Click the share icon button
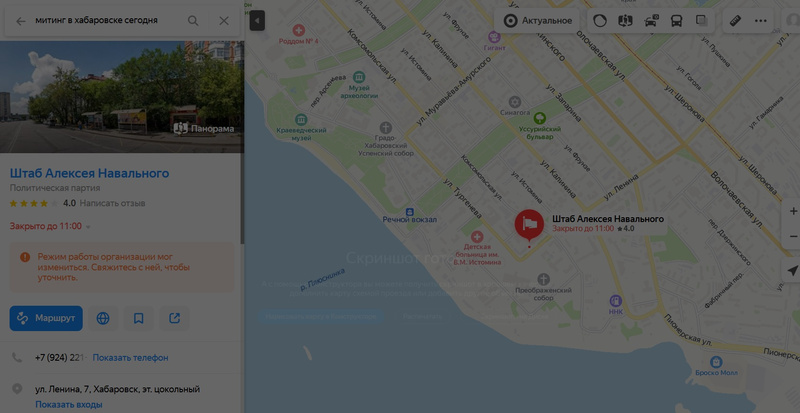Screen dimensions: 800x413 pos(174,319)
